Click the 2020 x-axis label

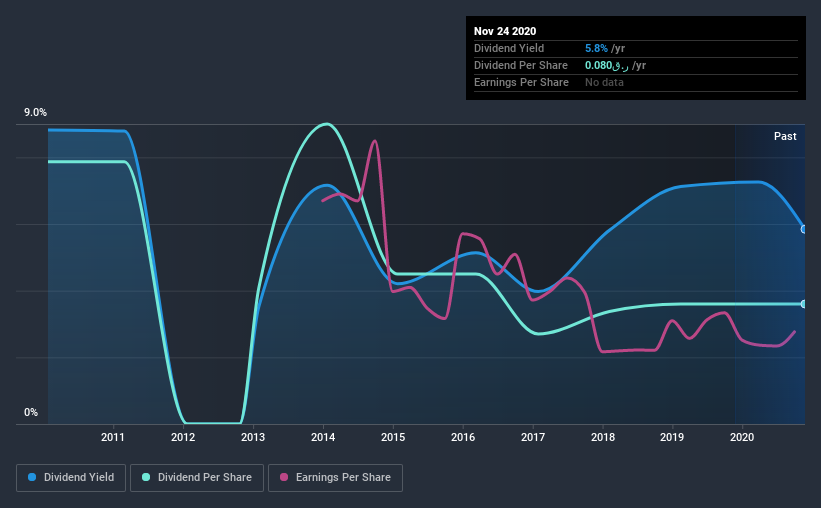click(742, 437)
